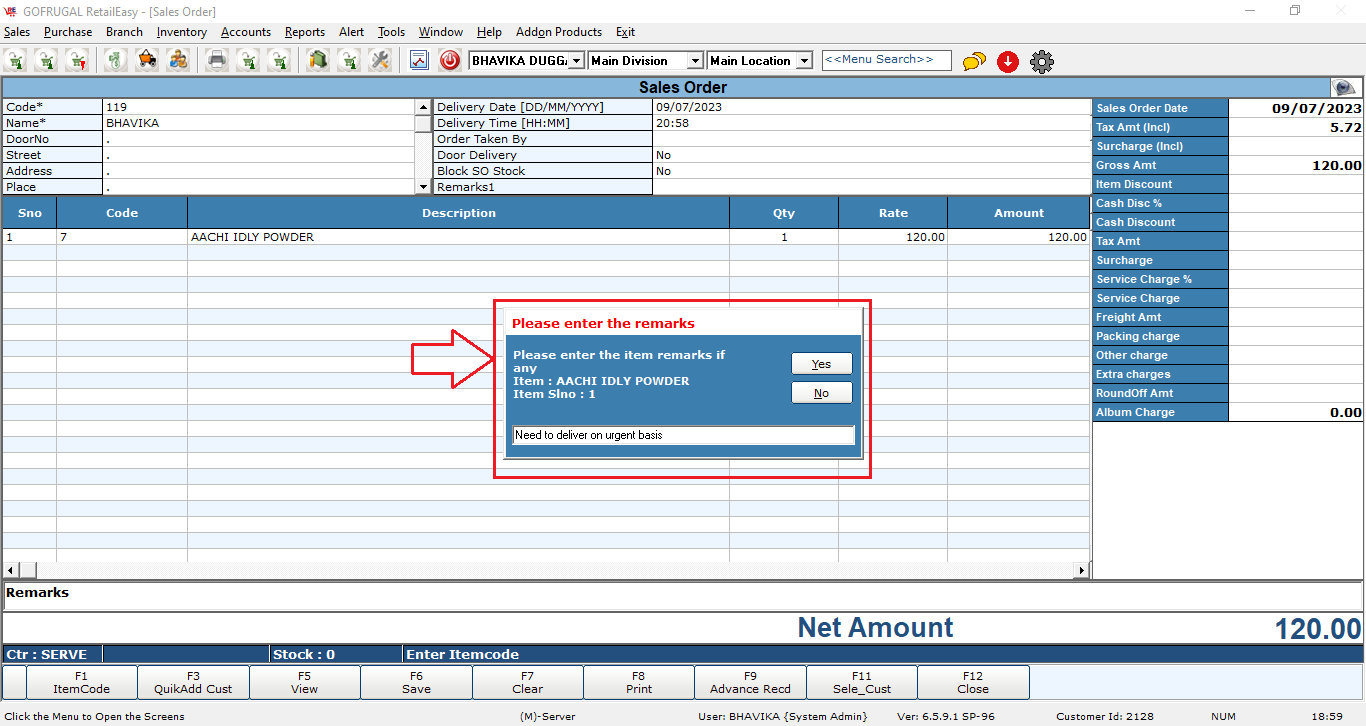Image resolution: width=1366 pixels, height=726 pixels.
Task: Click the cart icon with red down arrow
Action: pos(77,61)
